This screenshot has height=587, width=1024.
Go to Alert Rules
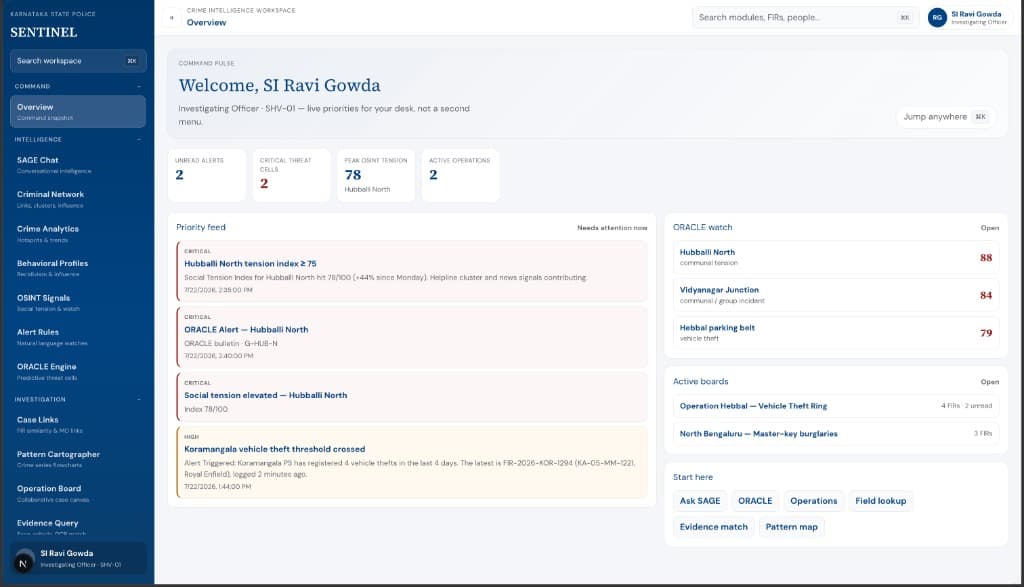click(x=78, y=337)
